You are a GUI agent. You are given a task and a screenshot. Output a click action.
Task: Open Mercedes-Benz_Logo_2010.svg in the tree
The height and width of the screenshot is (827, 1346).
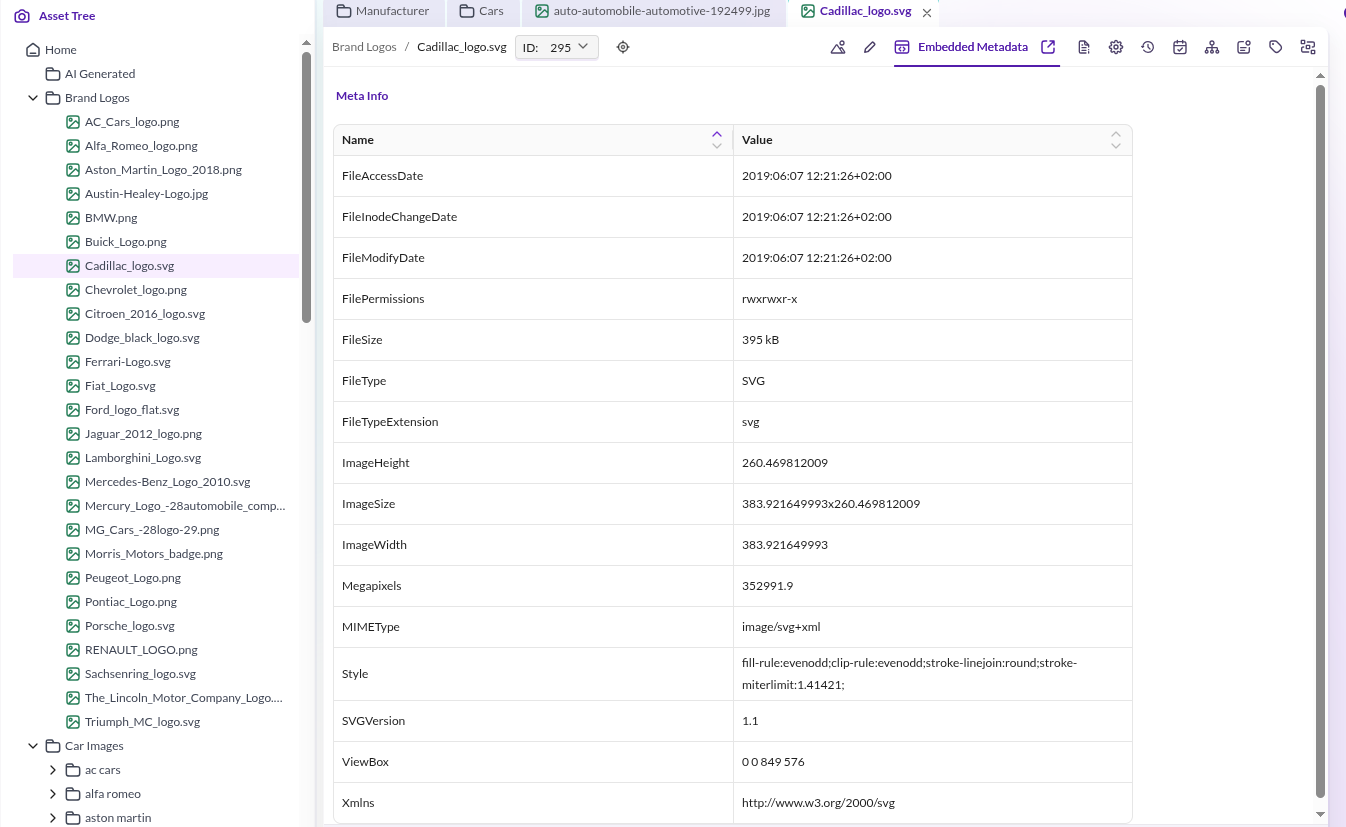(x=168, y=482)
